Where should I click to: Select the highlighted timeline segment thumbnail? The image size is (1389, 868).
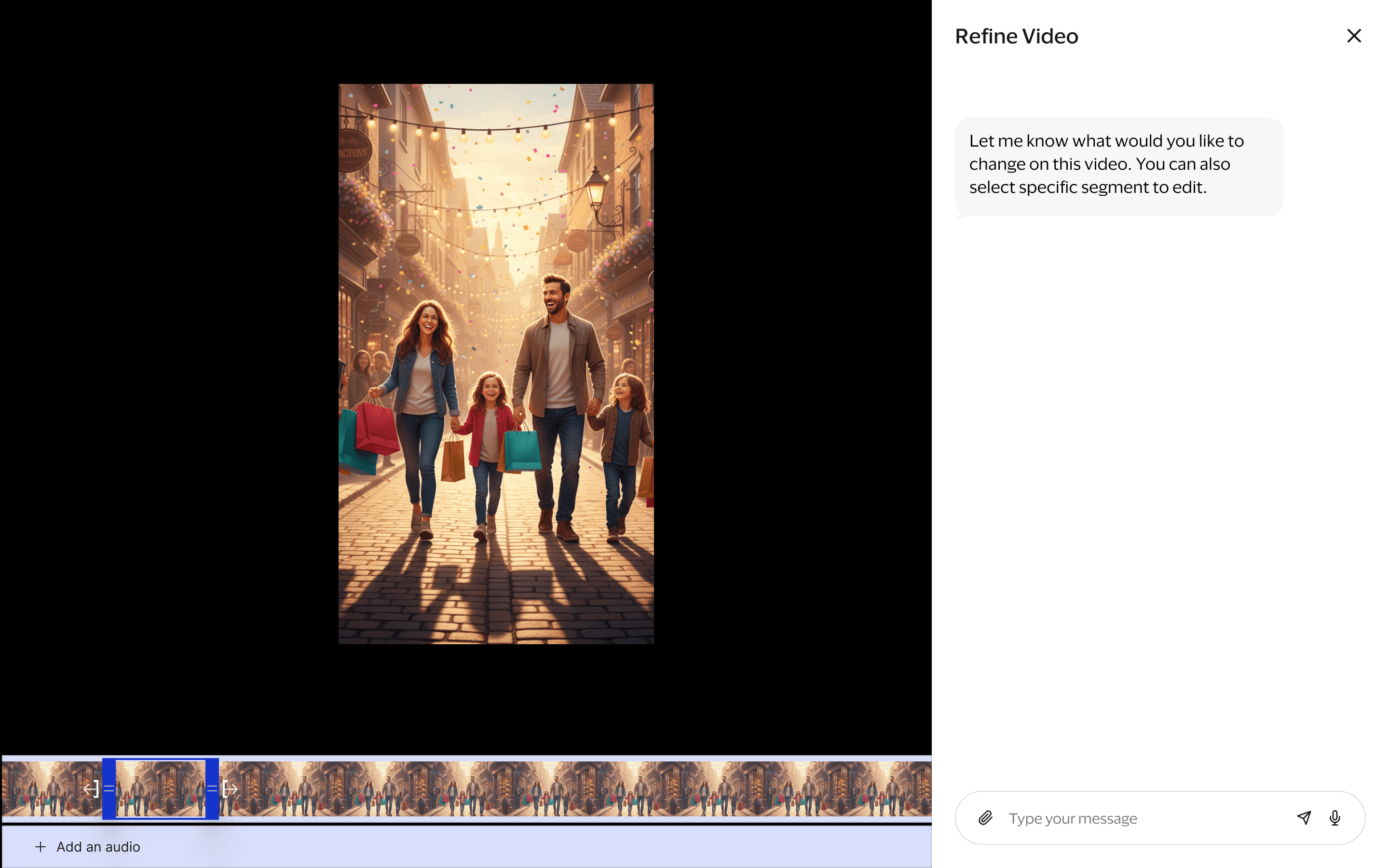click(x=160, y=789)
